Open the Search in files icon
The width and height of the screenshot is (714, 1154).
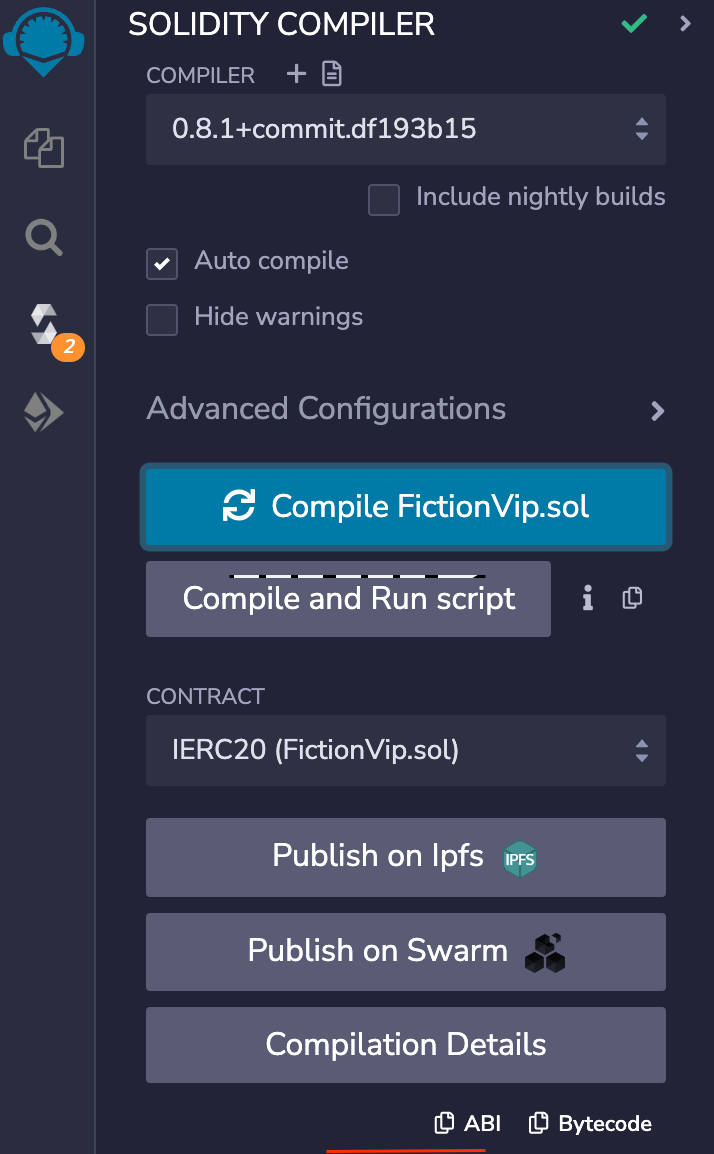[x=44, y=238]
